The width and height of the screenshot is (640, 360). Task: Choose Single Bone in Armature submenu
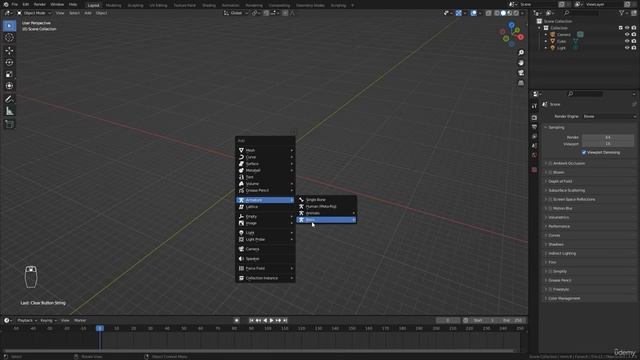pyautogui.click(x=326, y=200)
